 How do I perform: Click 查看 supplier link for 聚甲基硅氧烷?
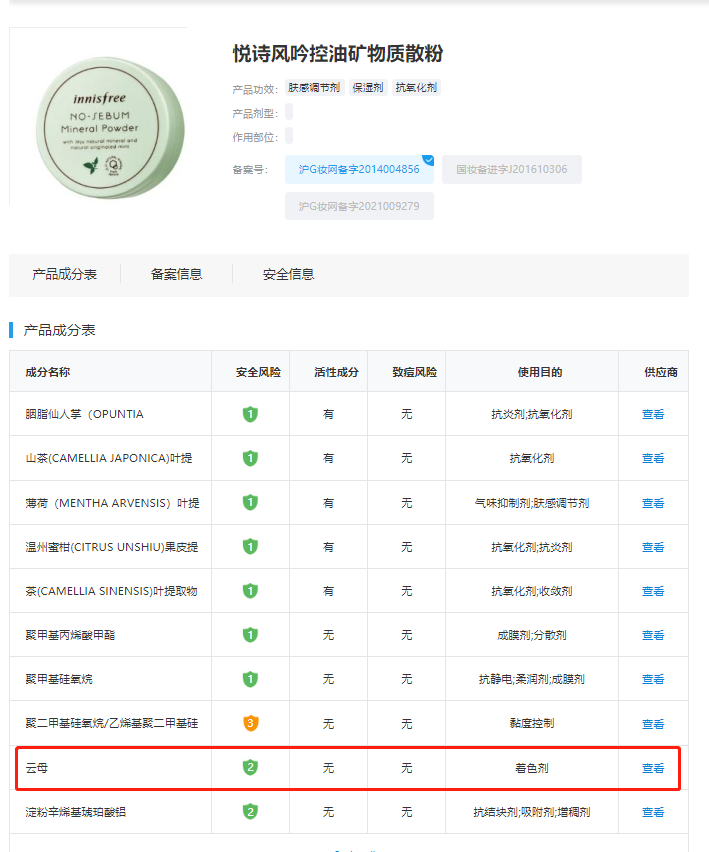coord(653,679)
